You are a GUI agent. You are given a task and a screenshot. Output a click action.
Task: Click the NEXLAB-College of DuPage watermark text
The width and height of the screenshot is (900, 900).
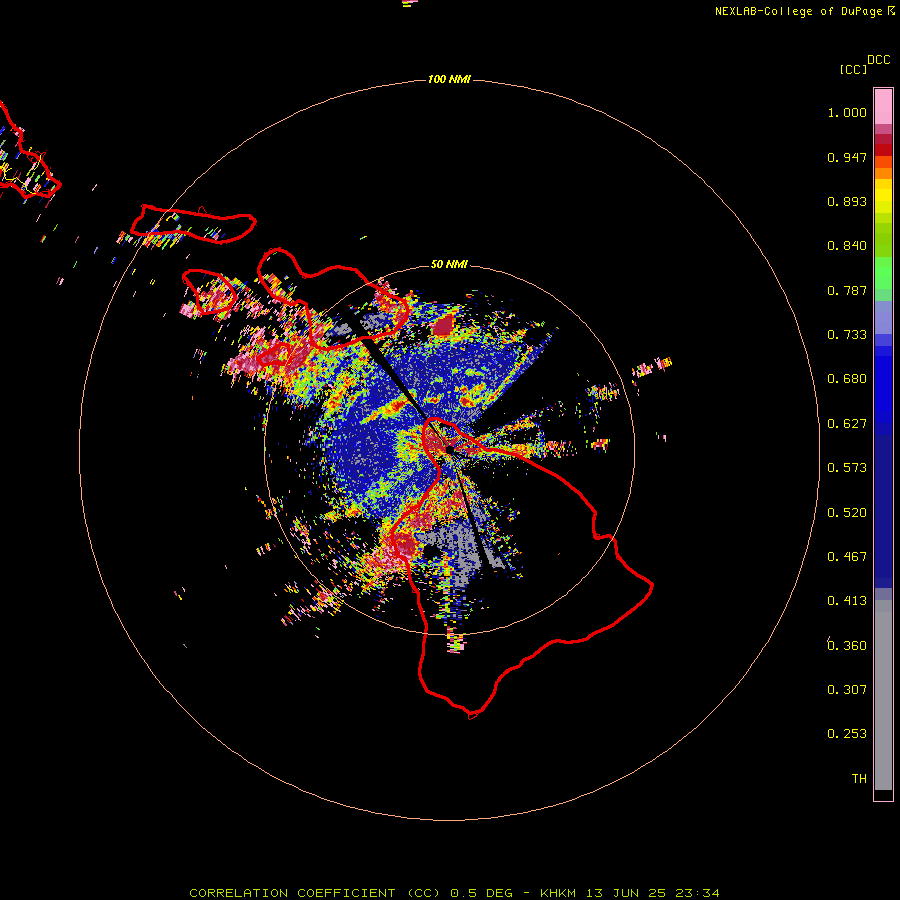[804, 11]
